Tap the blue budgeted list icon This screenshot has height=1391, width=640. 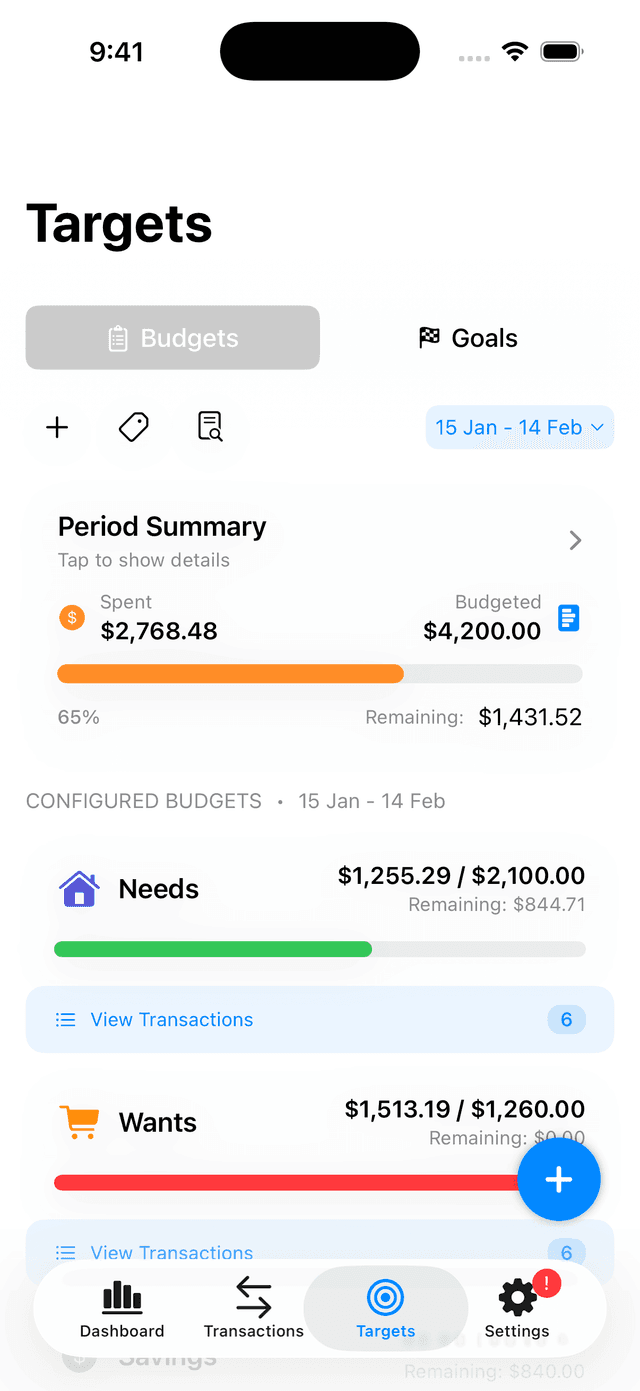coord(568,618)
